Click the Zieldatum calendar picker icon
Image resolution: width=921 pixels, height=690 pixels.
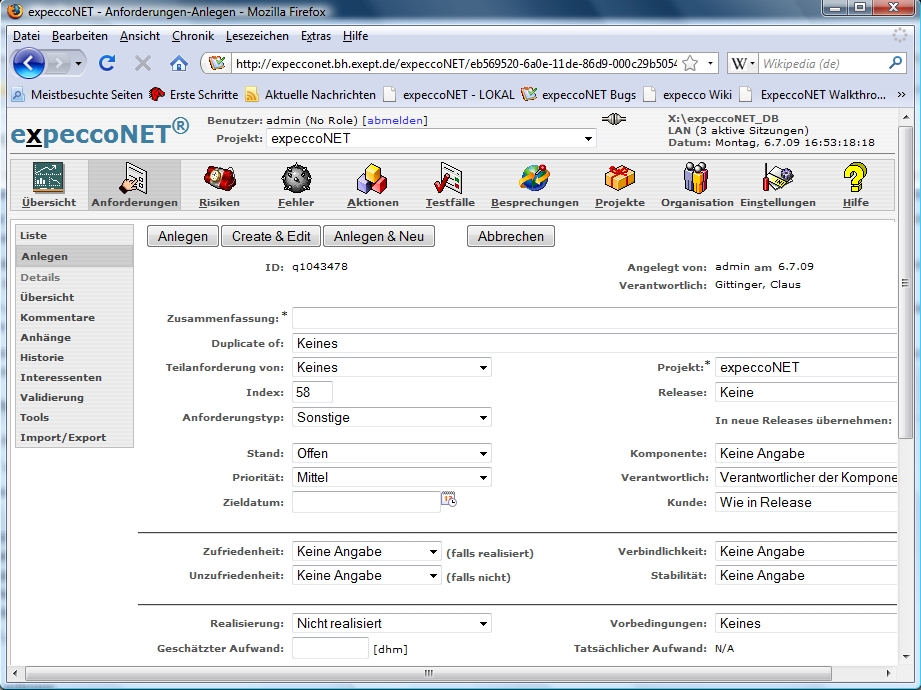[449, 500]
